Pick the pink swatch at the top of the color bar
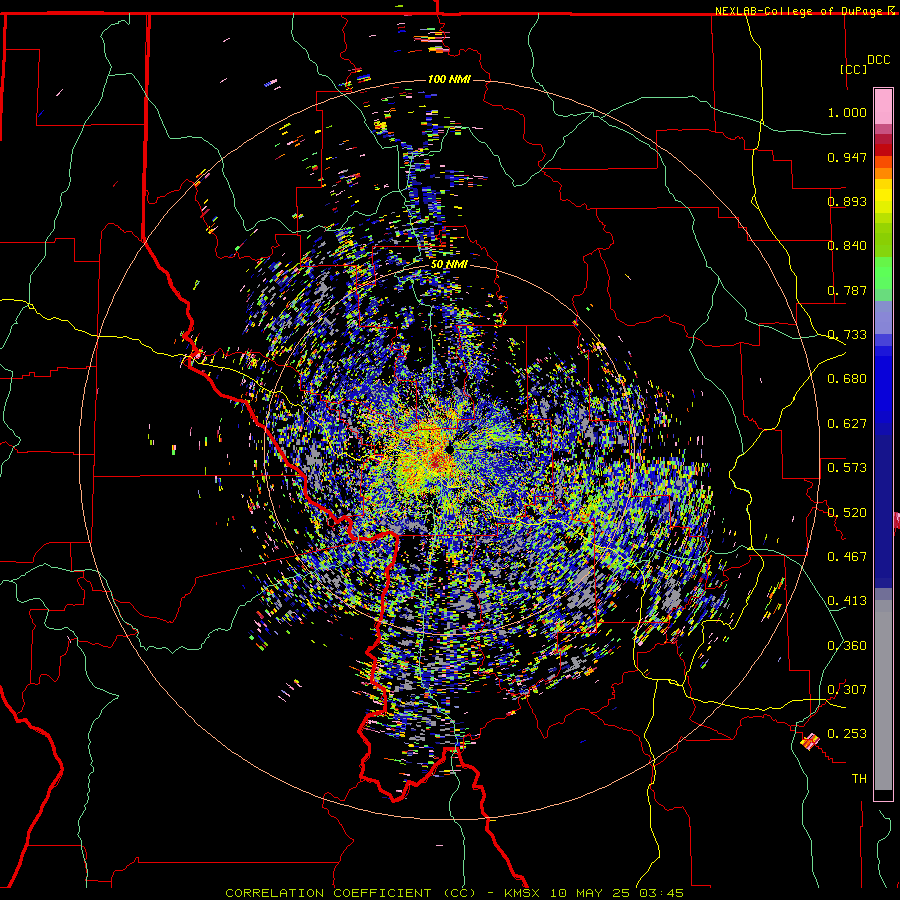Viewport: 900px width, 900px height. tap(883, 106)
